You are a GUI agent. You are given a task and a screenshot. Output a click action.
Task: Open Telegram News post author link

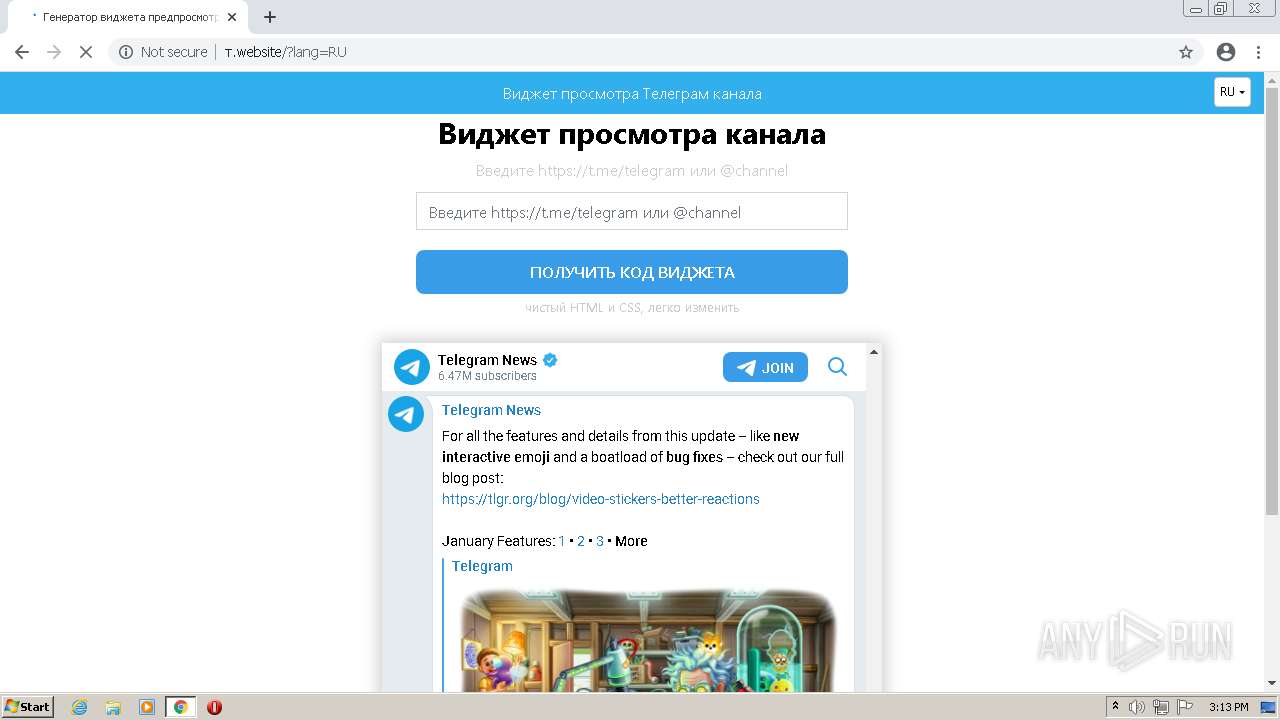click(491, 410)
